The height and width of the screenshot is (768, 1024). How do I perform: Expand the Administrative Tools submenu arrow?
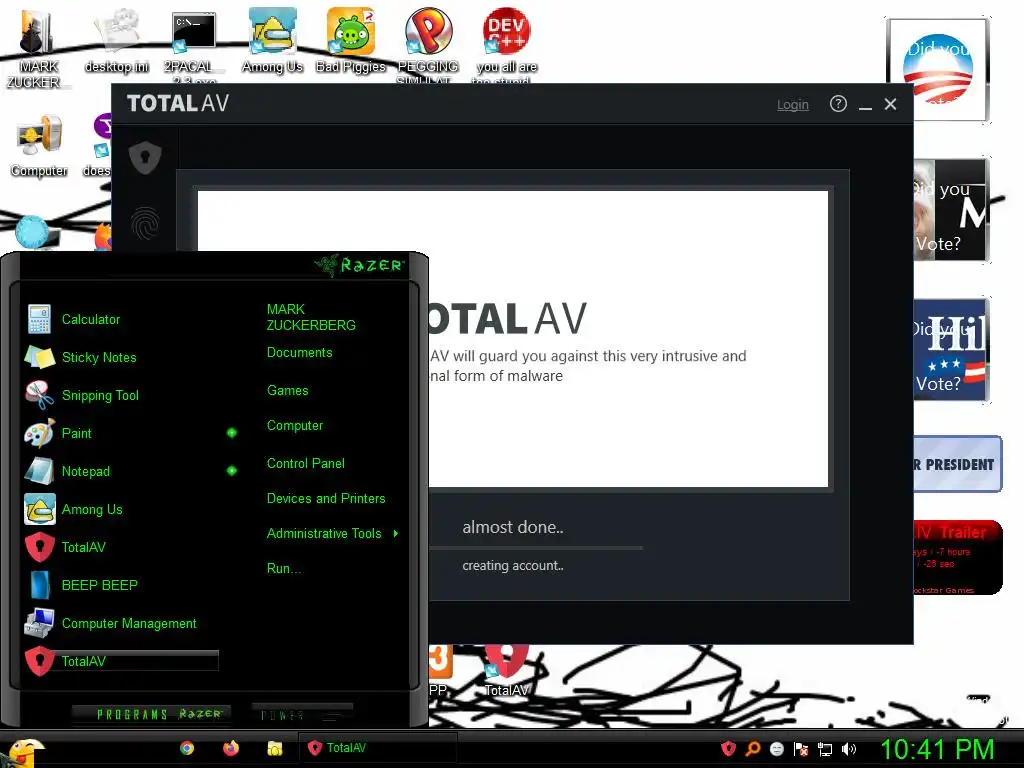coord(396,534)
